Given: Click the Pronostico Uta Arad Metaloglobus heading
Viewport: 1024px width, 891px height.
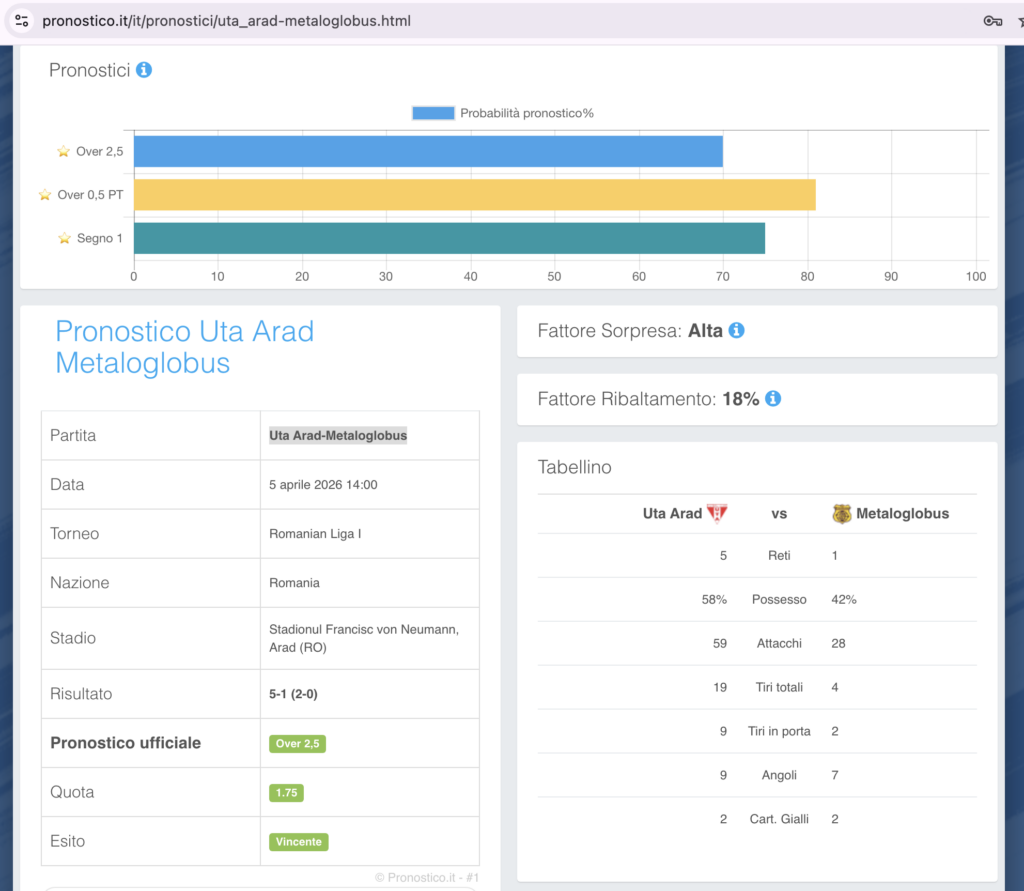Looking at the screenshot, I should click(184, 346).
